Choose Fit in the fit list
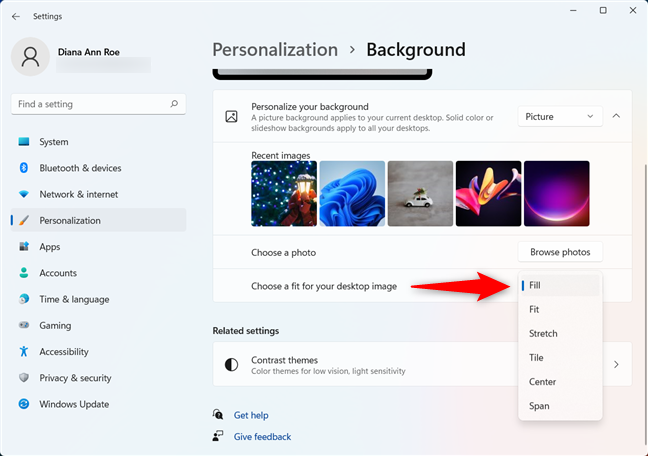 point(560,309)
